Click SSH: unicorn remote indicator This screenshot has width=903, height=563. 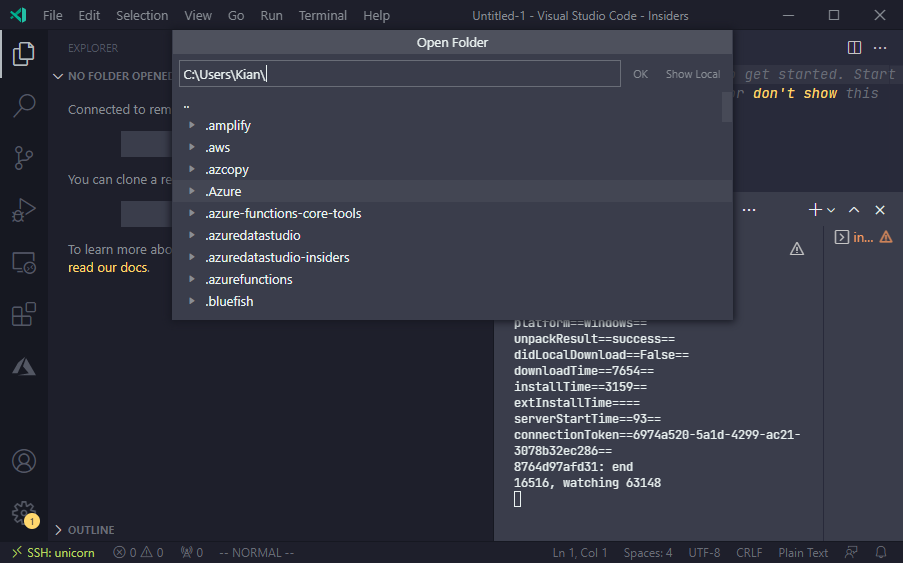pos(54,553)
